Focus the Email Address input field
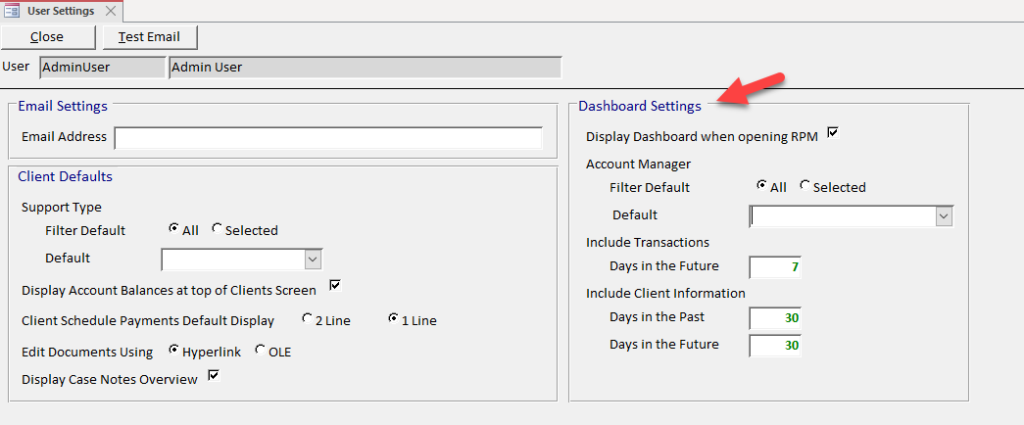The width and height of the screenshot is (1024, 425). 328,138
